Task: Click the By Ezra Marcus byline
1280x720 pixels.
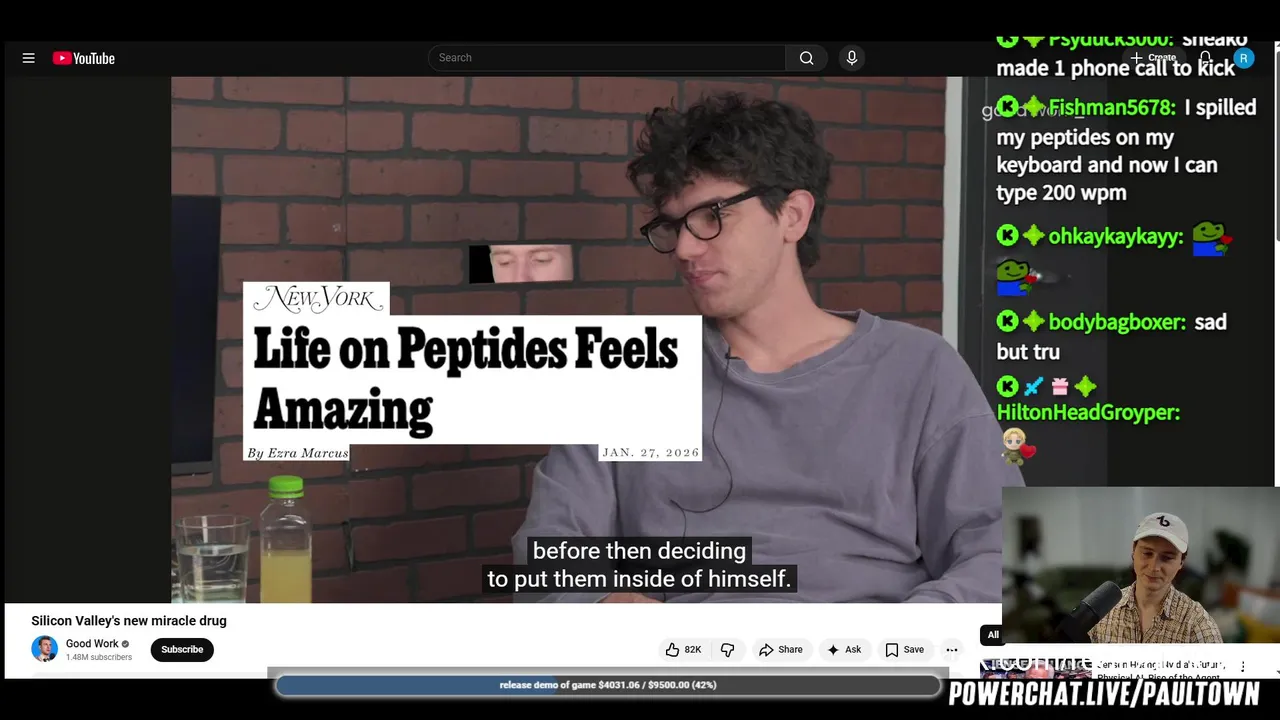Action: (298, 453)
